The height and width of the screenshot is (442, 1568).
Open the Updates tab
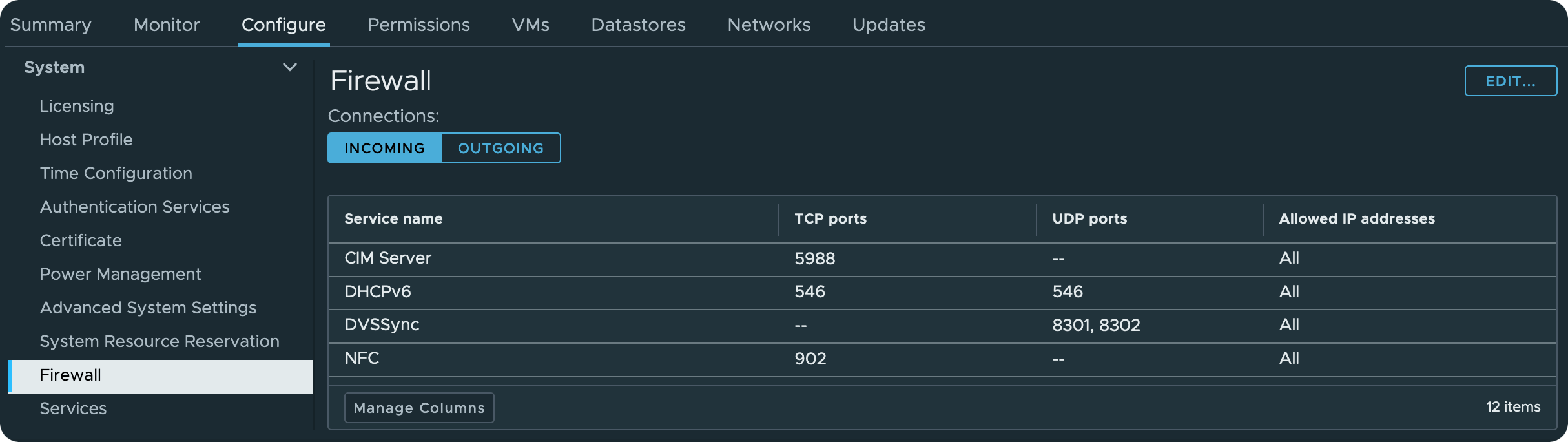tap(889, 25)
